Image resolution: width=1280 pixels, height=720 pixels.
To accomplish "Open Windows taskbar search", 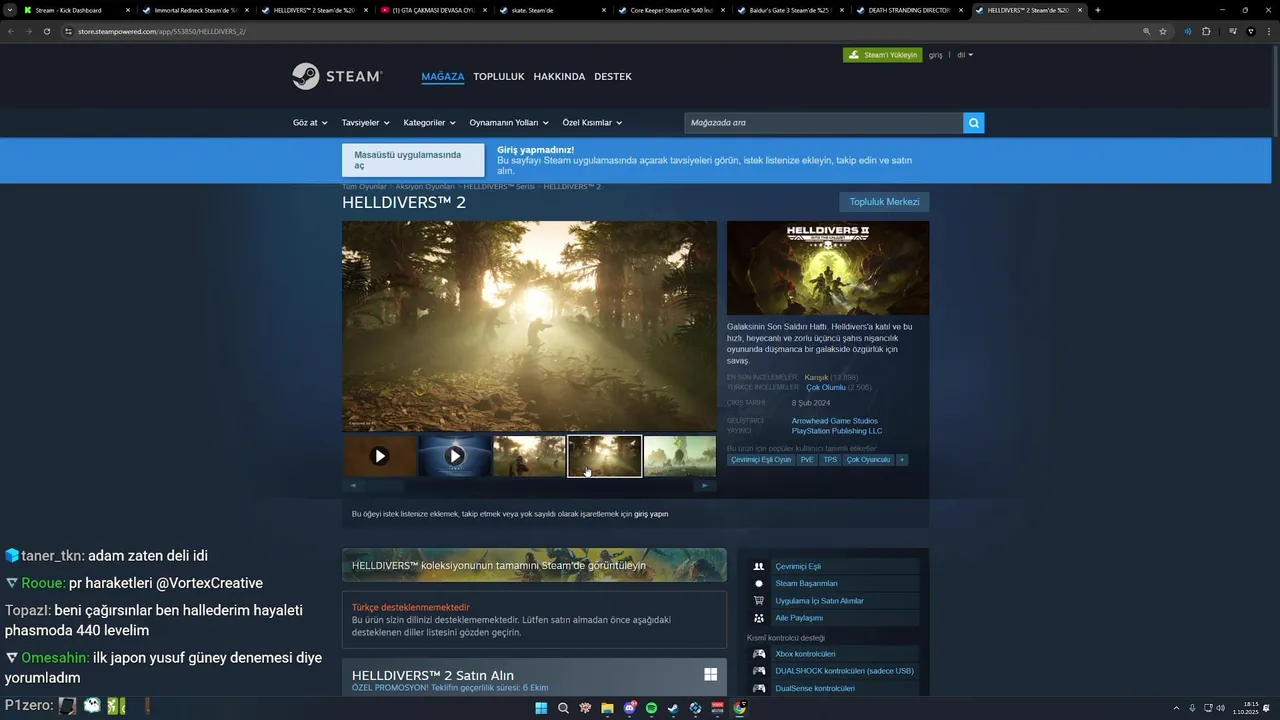I will coord(563,708).
